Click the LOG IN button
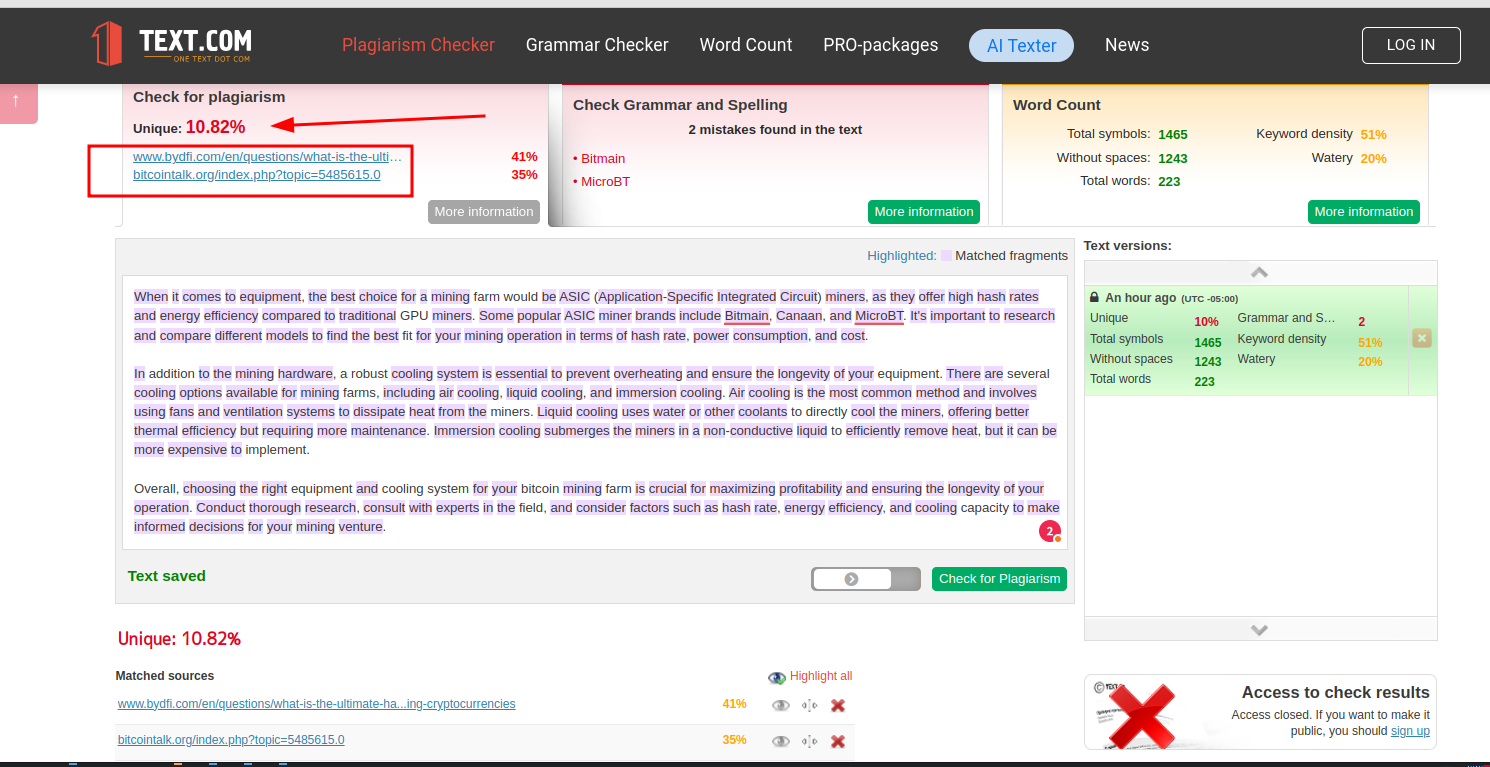Viewport: 1490px width, 767px height. pyautogui.click(x=1411, y=45)
